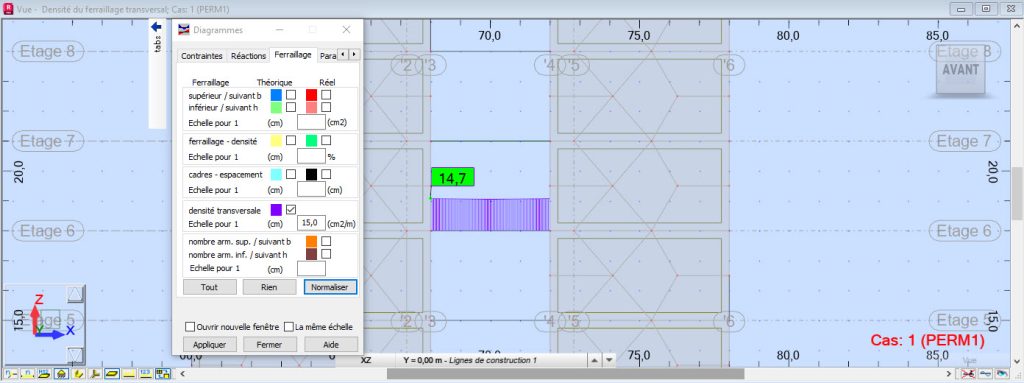Click the Diagrammes dialog title icon

click(184, 29)
